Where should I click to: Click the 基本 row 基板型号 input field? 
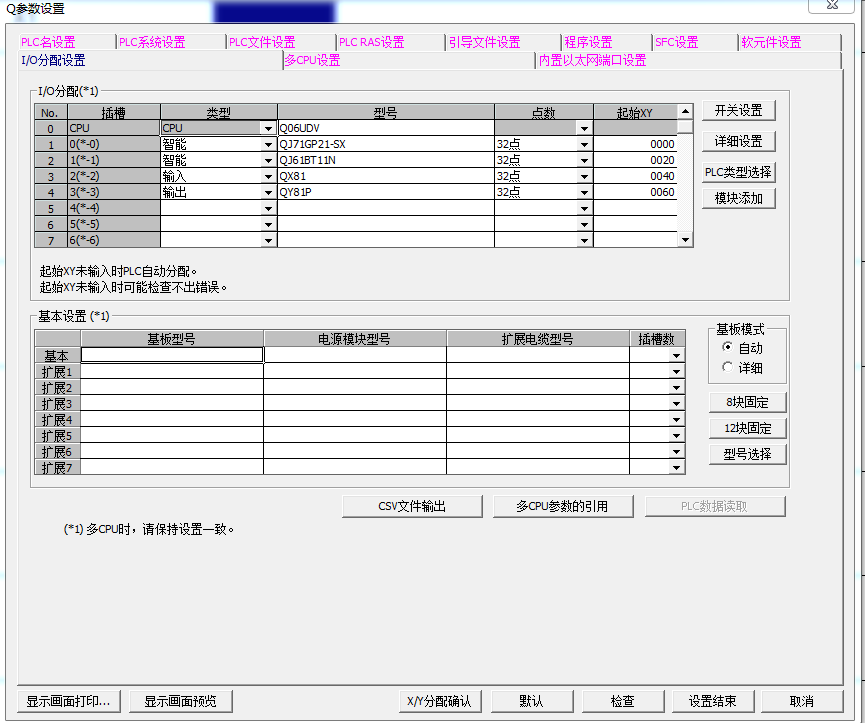[172, 355]
